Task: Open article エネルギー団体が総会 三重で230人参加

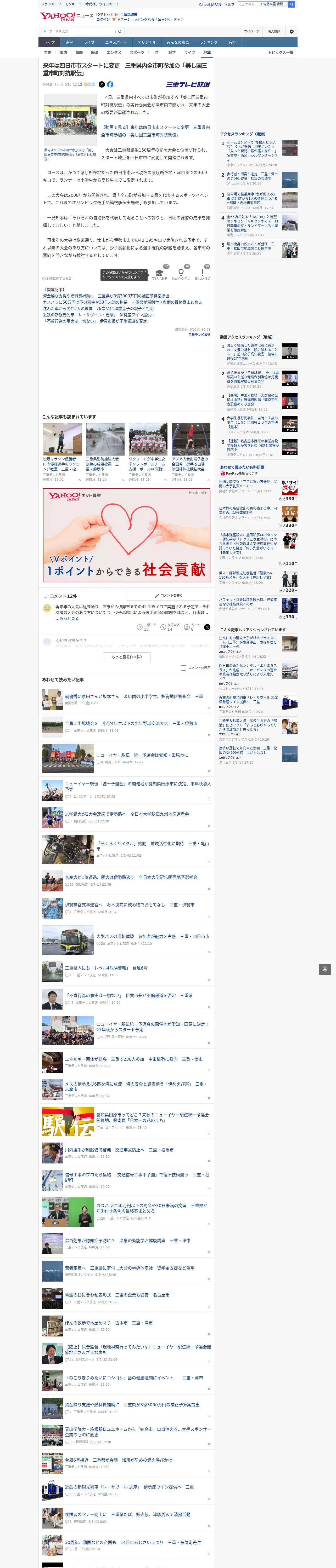Action: pos(133,1059)
